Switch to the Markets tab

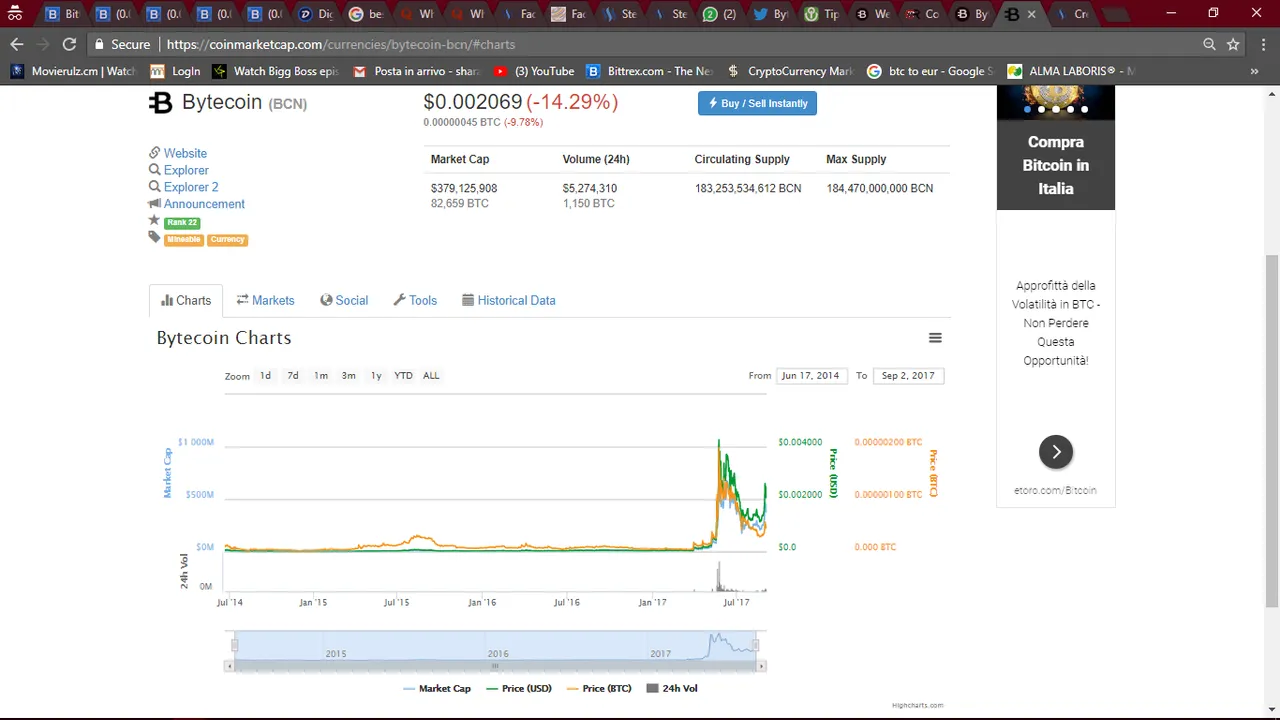[265, 300]
